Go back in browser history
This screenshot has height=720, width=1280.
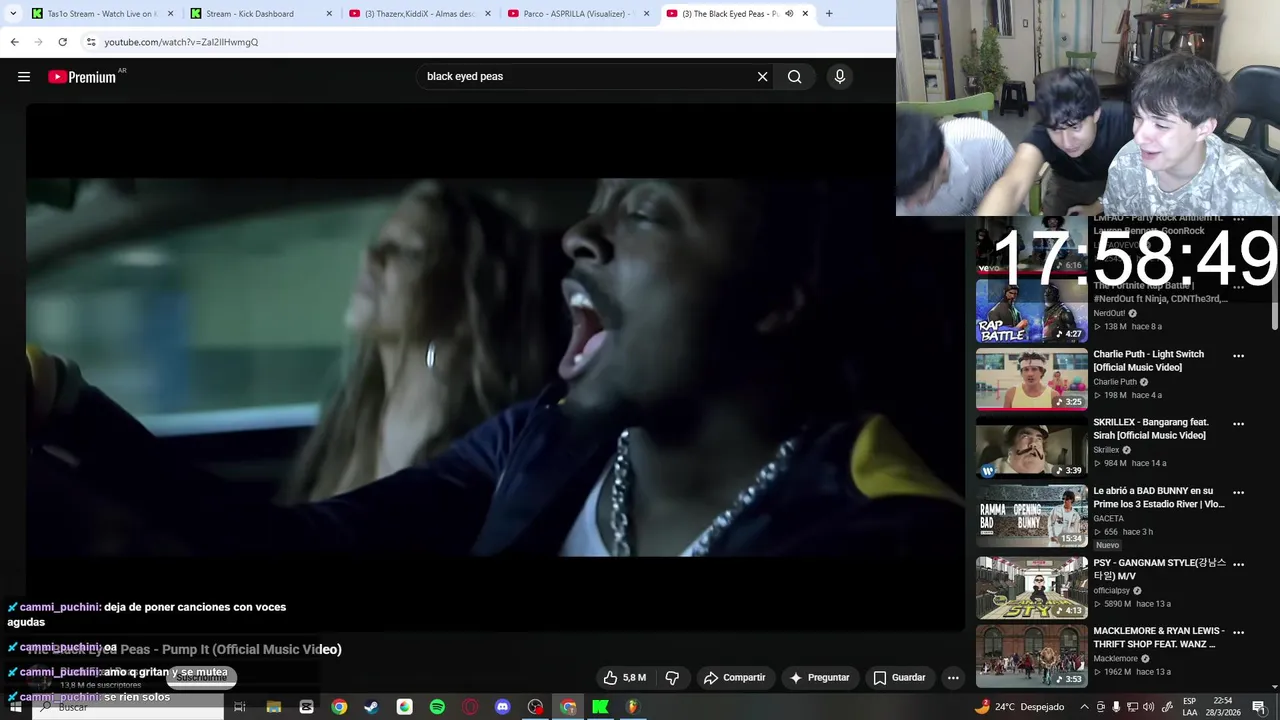(x=14, y=42)
